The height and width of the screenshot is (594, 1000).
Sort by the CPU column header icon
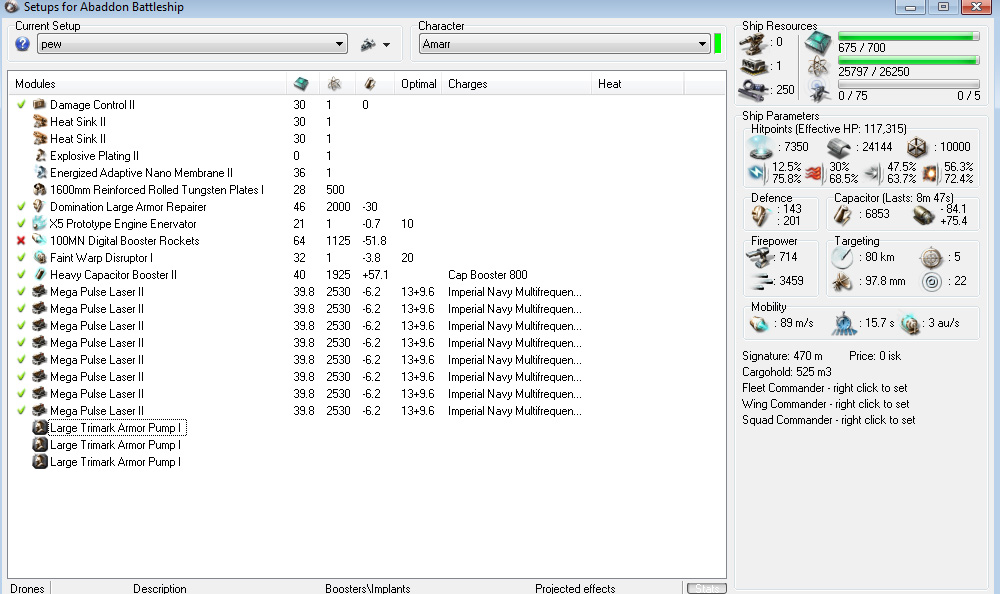click(x=301, y=84)
